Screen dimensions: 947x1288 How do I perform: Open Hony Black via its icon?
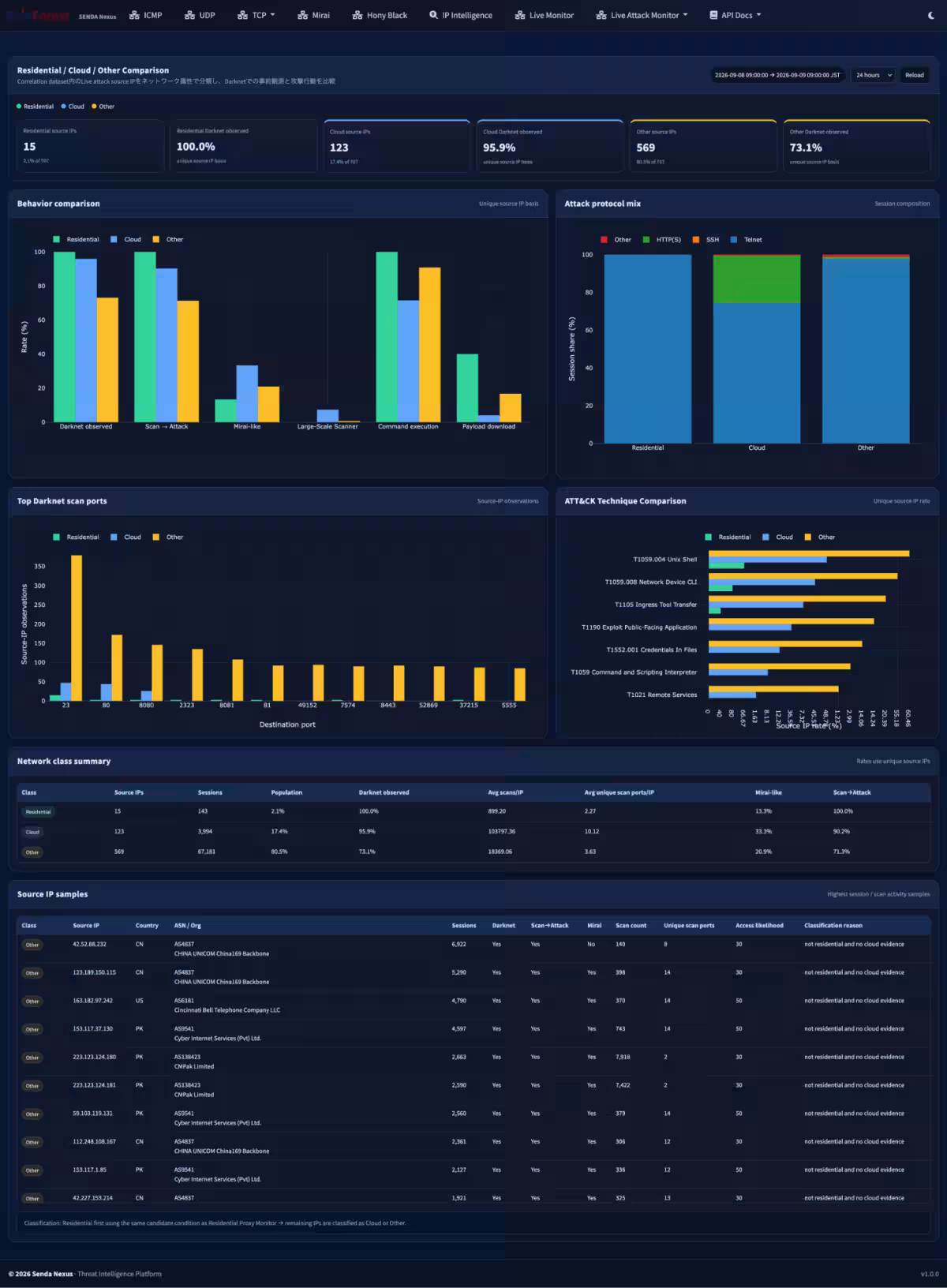357,15
